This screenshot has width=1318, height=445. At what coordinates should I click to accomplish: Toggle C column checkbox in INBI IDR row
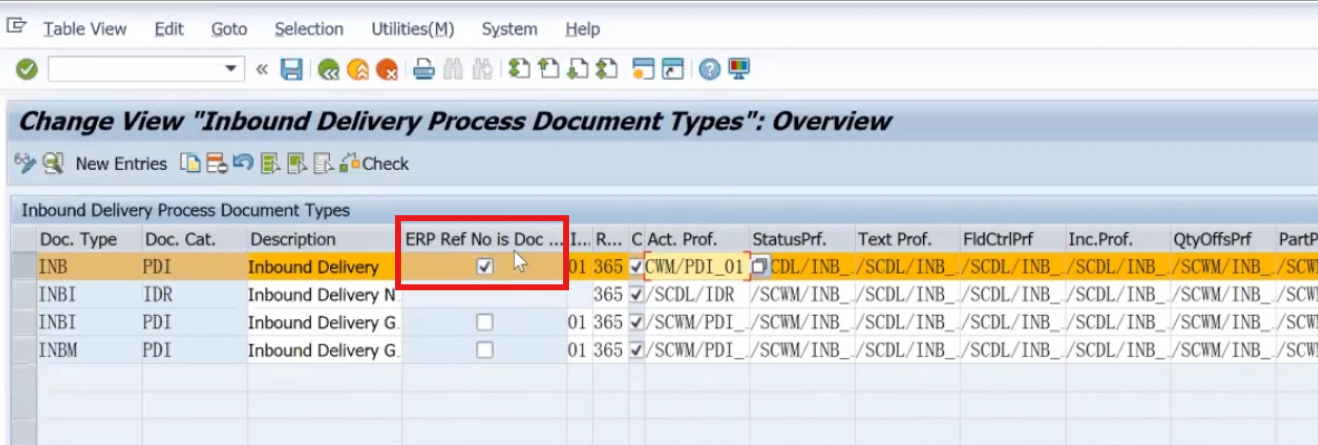click(637, 295)
